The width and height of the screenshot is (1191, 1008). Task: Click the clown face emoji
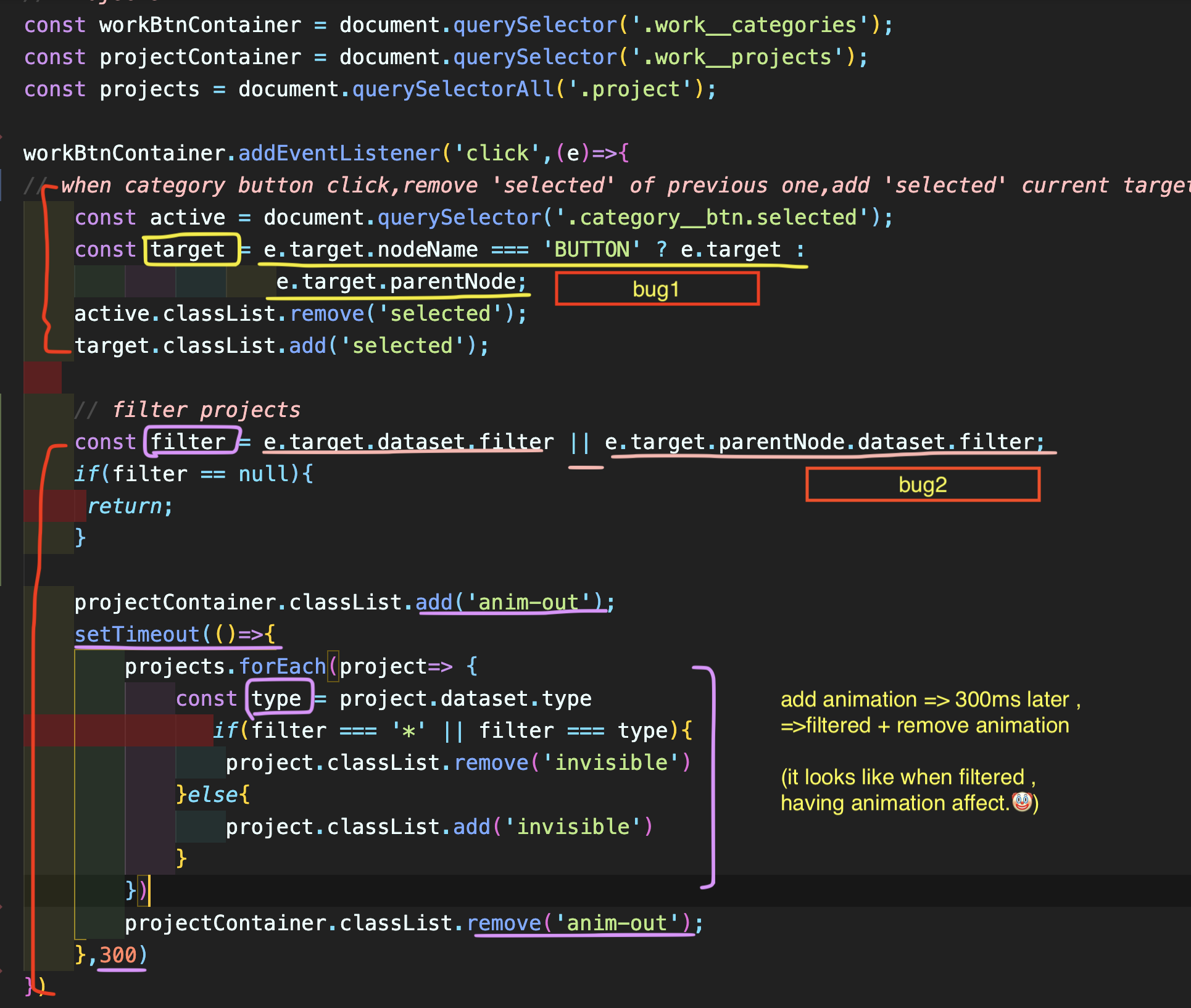(x=1022, y=802)
